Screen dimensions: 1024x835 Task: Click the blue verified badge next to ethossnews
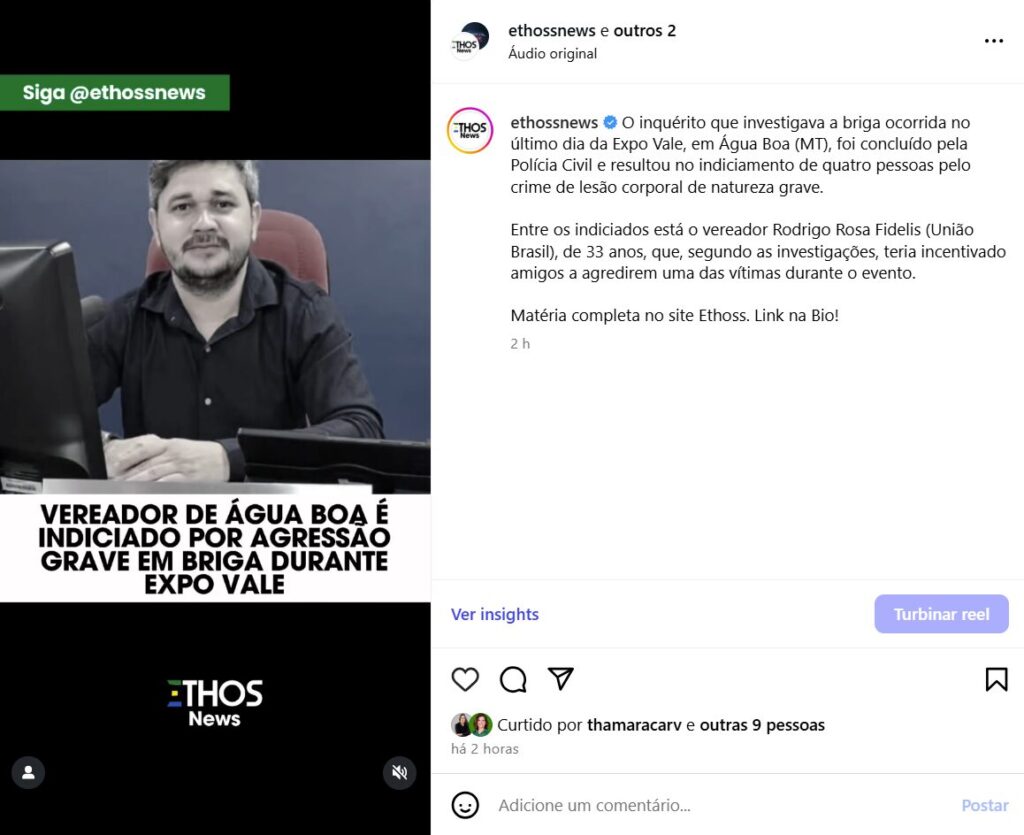click(610, 122)
